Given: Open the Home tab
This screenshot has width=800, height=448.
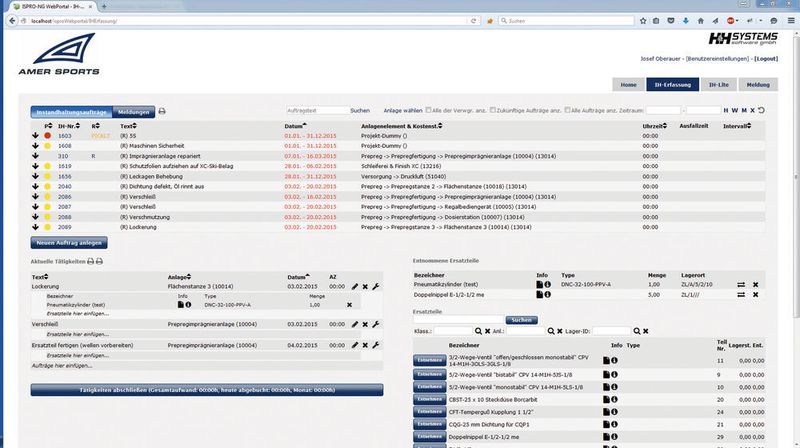Looking at the screenshot, I should 628,85.
